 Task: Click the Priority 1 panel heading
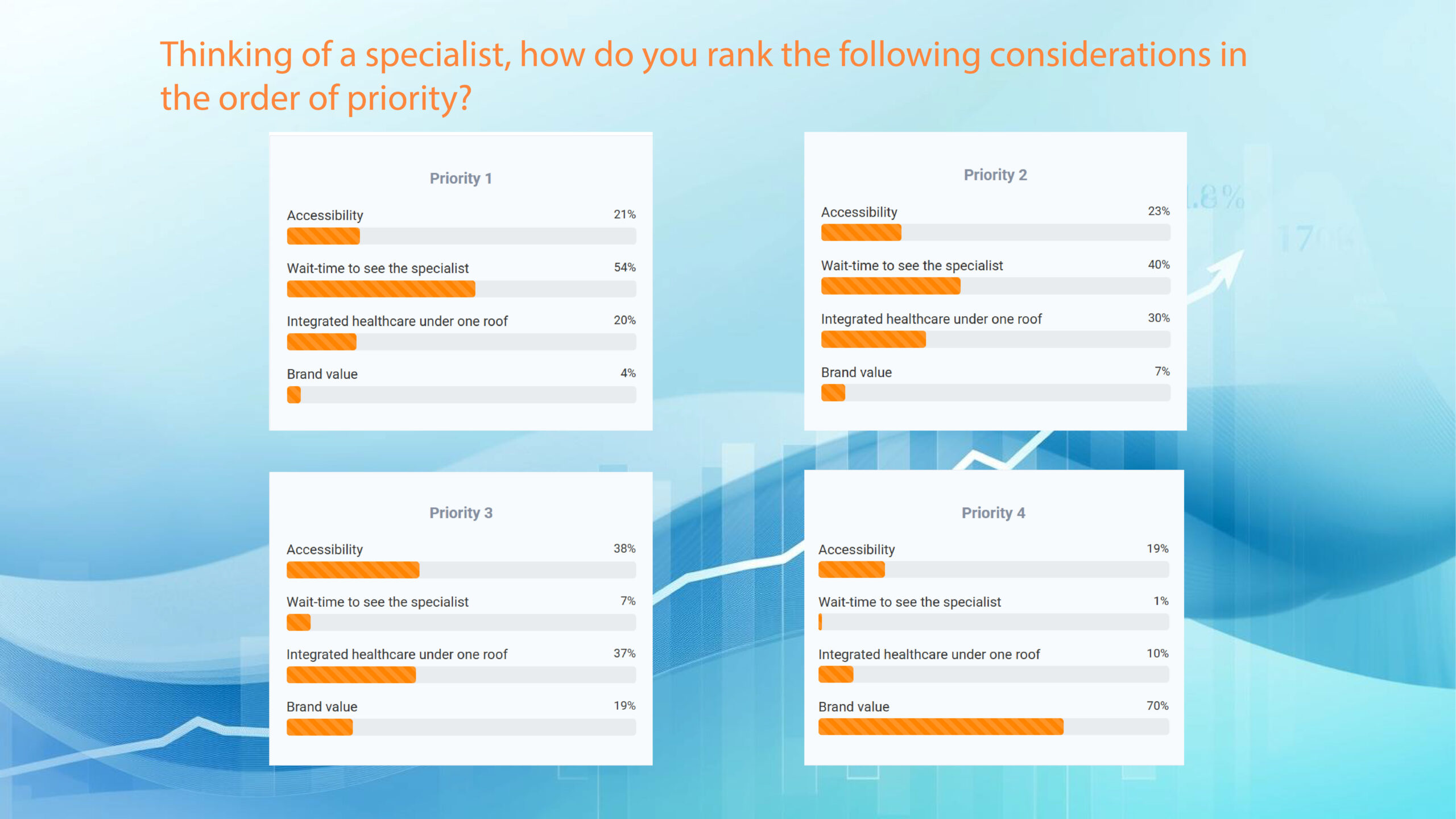[460, 179]
